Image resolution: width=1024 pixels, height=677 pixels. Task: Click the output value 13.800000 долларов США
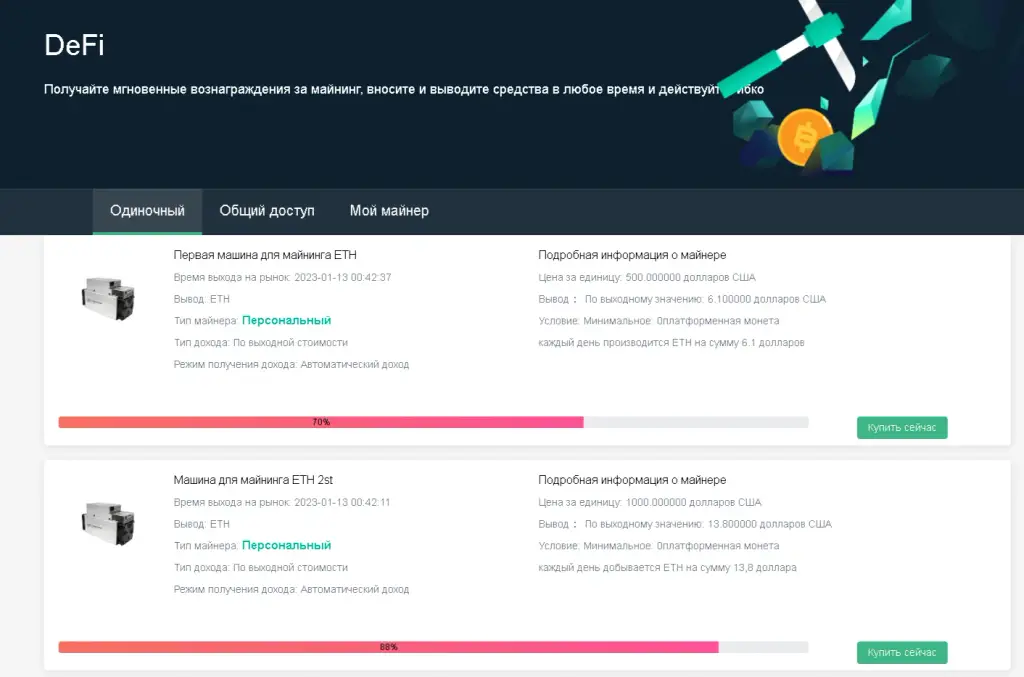click(x=769, y=524)
